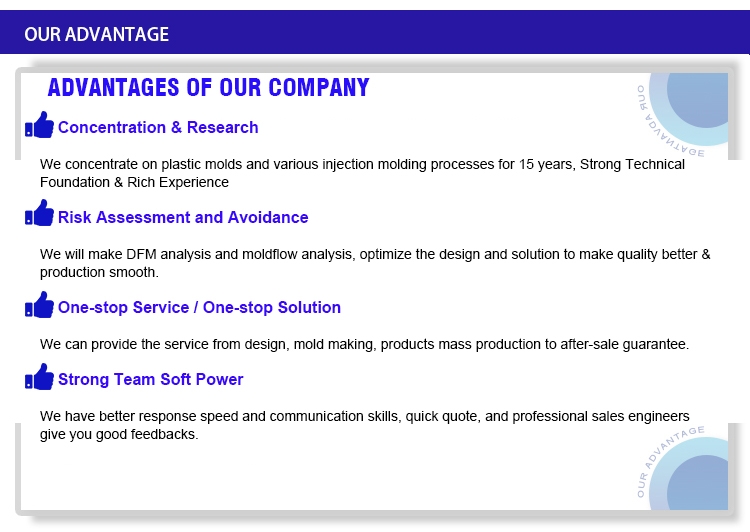Select the One-stop Service / One-stop Solution heading
750x532 pixels.
pos(199,307)
